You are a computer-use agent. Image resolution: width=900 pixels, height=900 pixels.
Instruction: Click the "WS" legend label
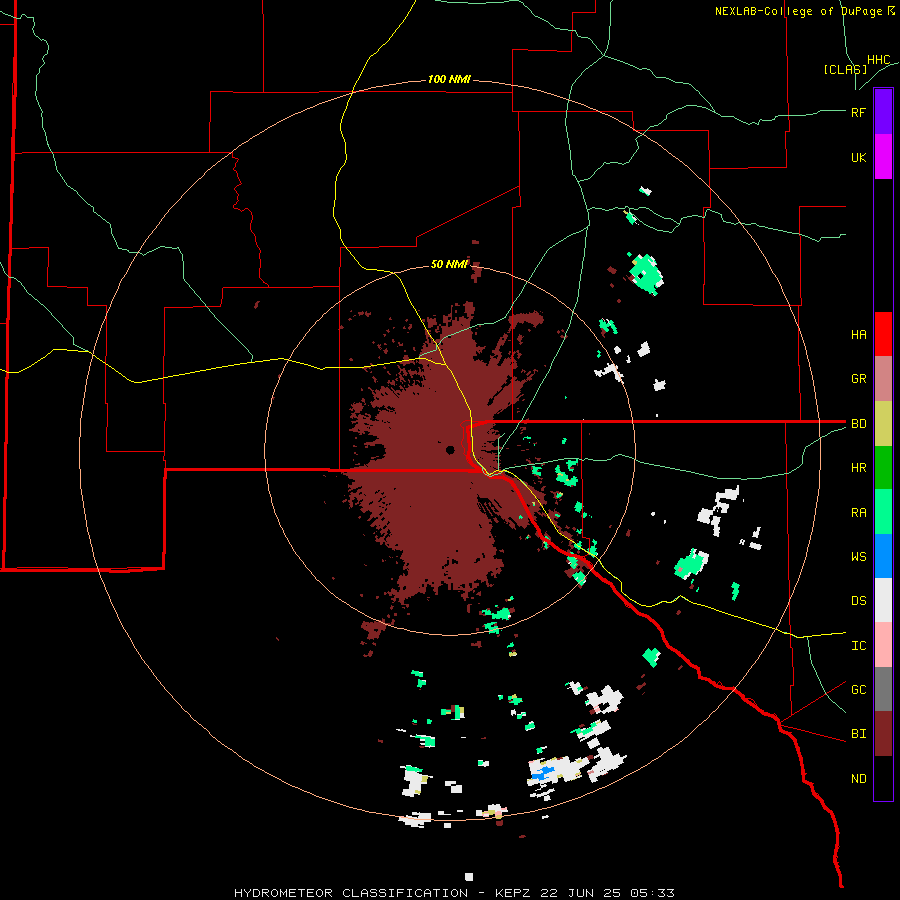pyautogui.click(x=858, y=556)
